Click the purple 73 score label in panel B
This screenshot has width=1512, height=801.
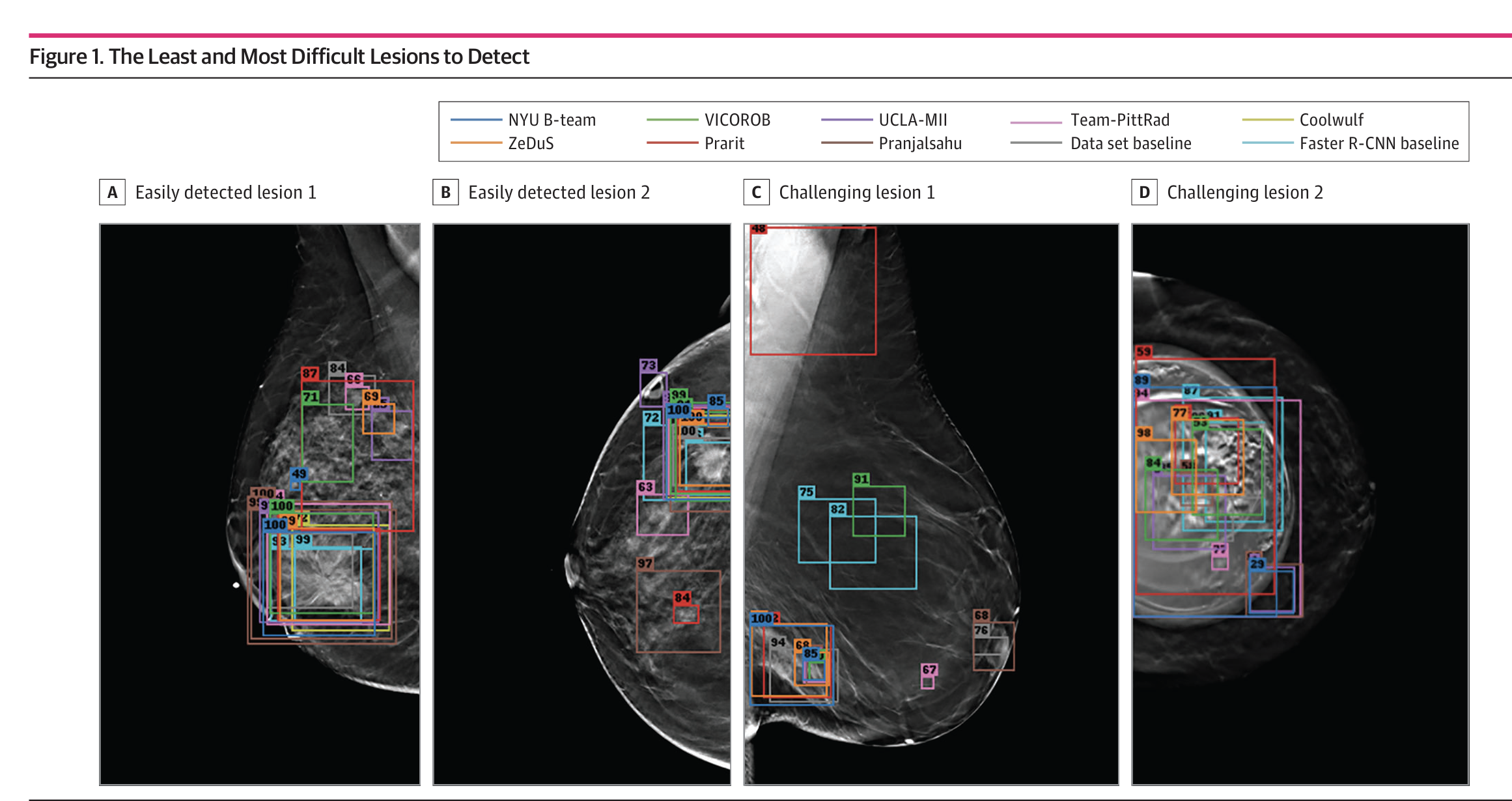[649, 365]
